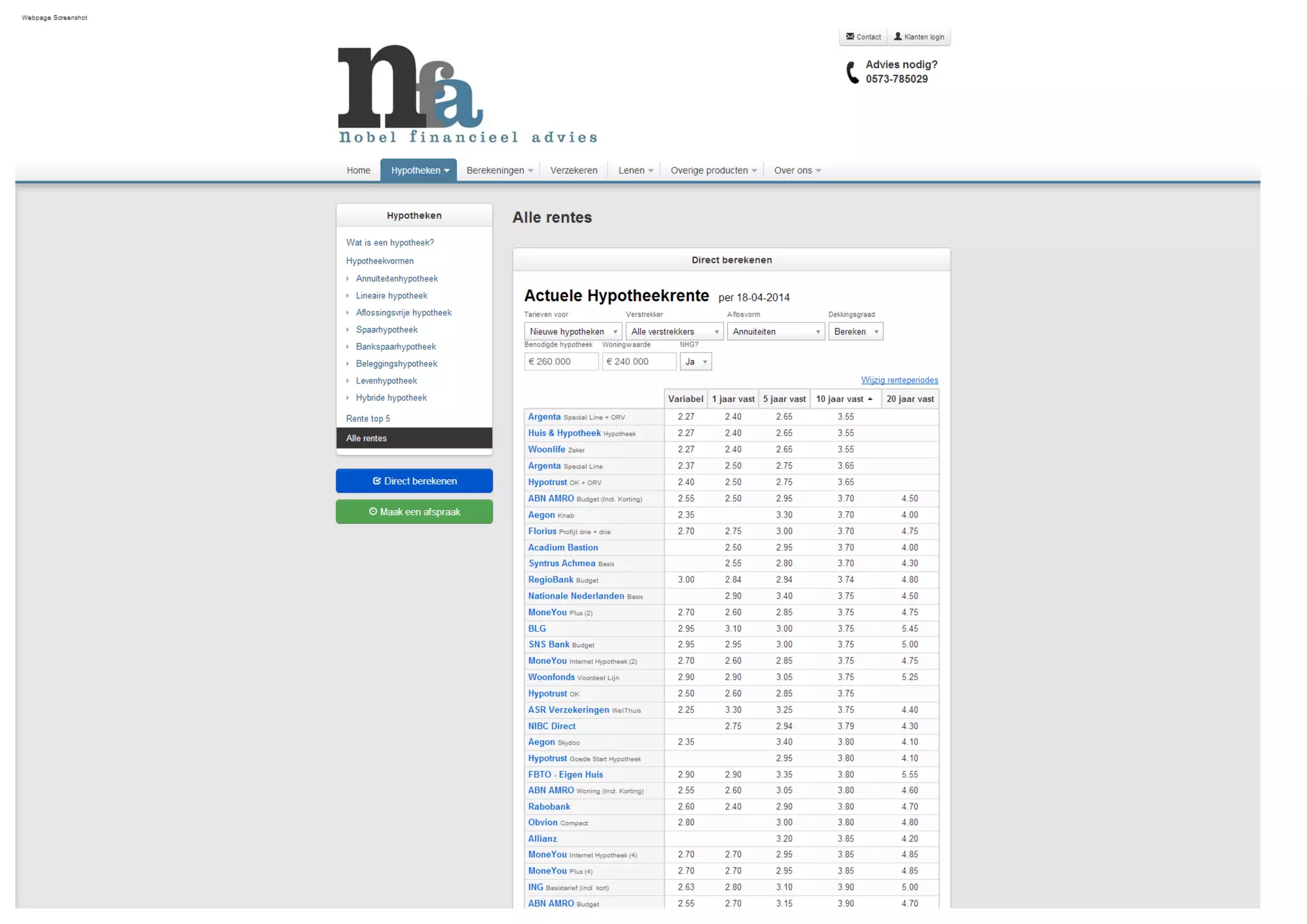Viewport: 1307px width, 924px height.
Task: Open the Alle verstrekkers dropdown
Action: pyautogui.click(x=674, y=332)
